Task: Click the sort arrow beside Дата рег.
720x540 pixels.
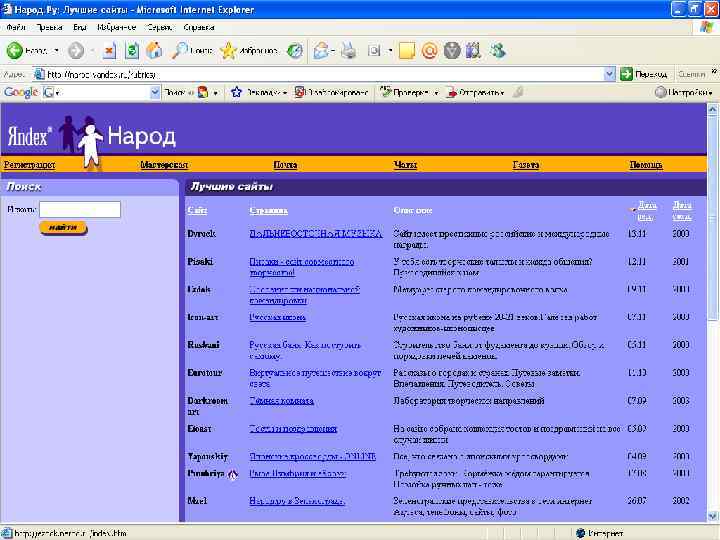Action: point(633,209)
